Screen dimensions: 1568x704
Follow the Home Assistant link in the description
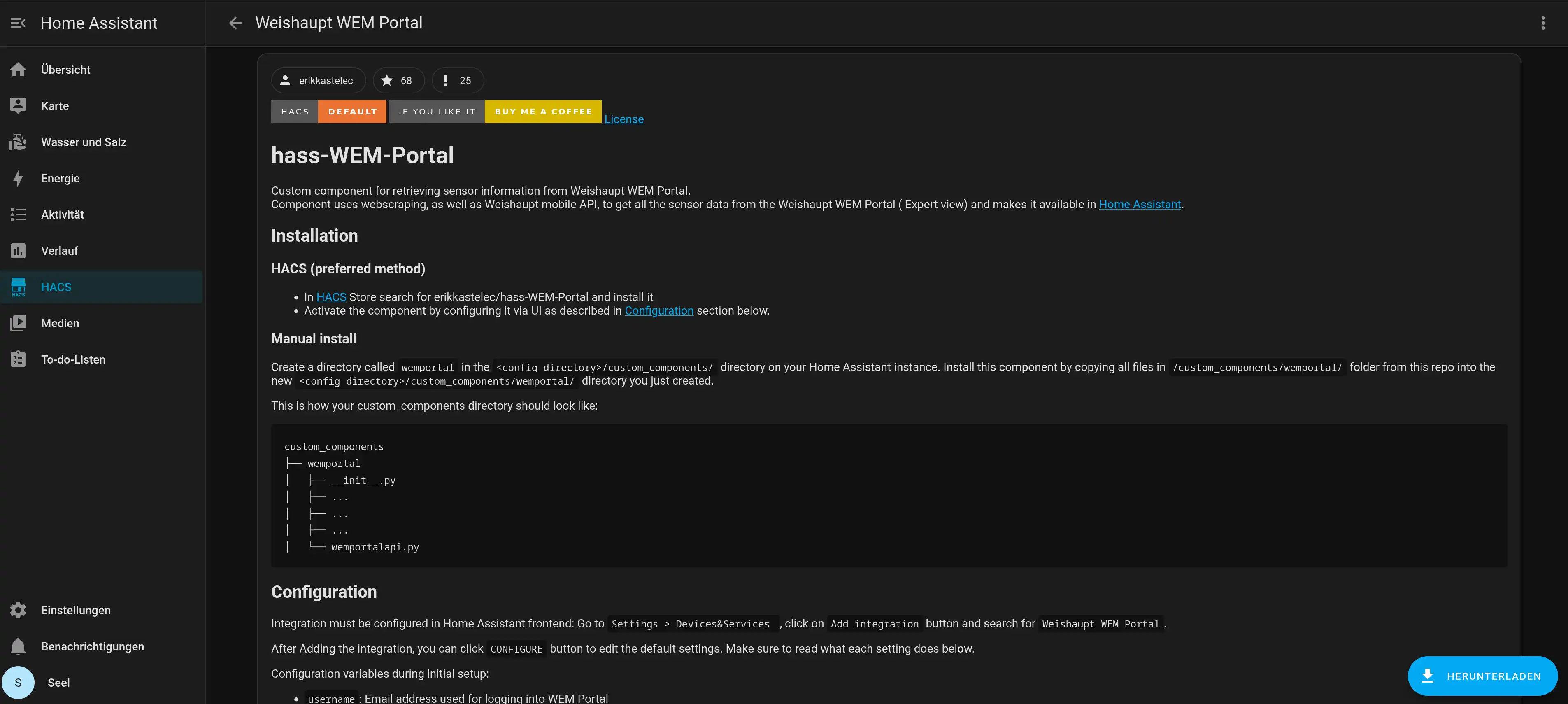(1140, 204)
